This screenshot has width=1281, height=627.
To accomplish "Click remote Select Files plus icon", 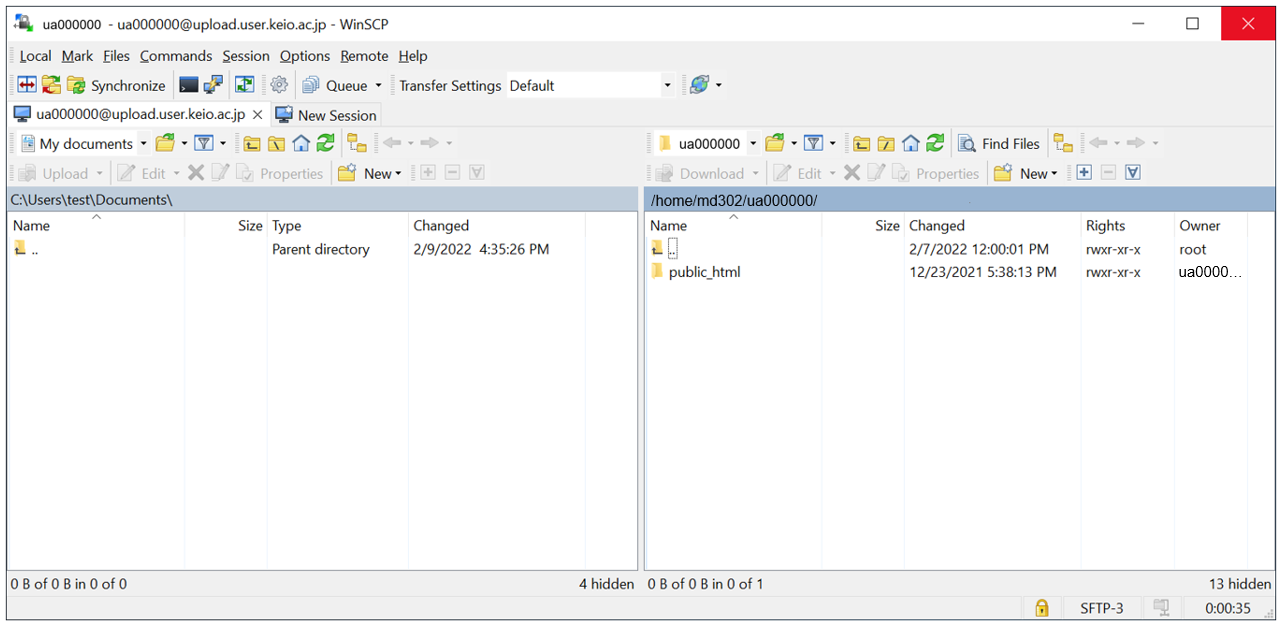I will pyautogui.click(x=1084, y=173).
